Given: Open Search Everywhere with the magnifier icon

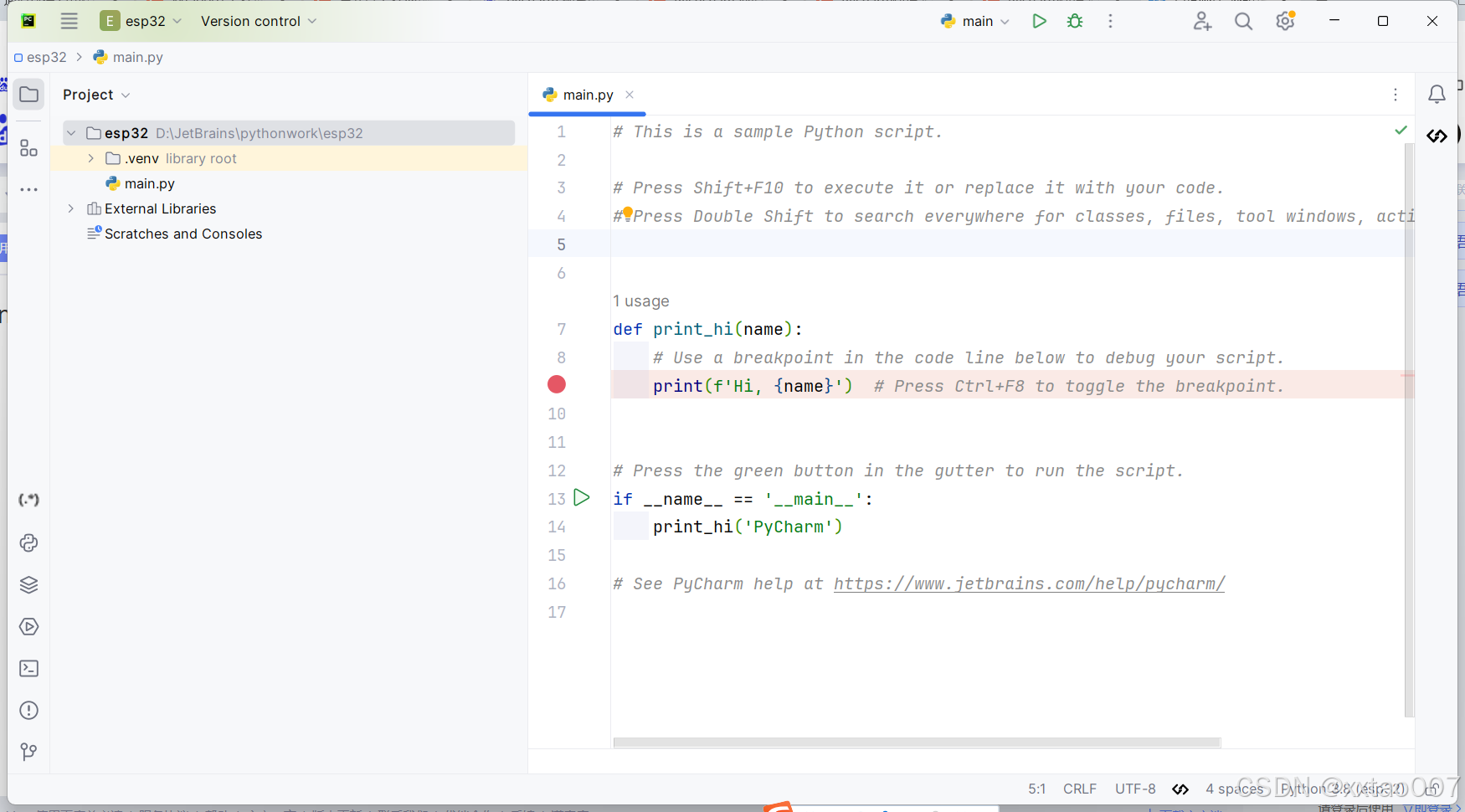Looking at the screenshot, I should (1243, 21).
